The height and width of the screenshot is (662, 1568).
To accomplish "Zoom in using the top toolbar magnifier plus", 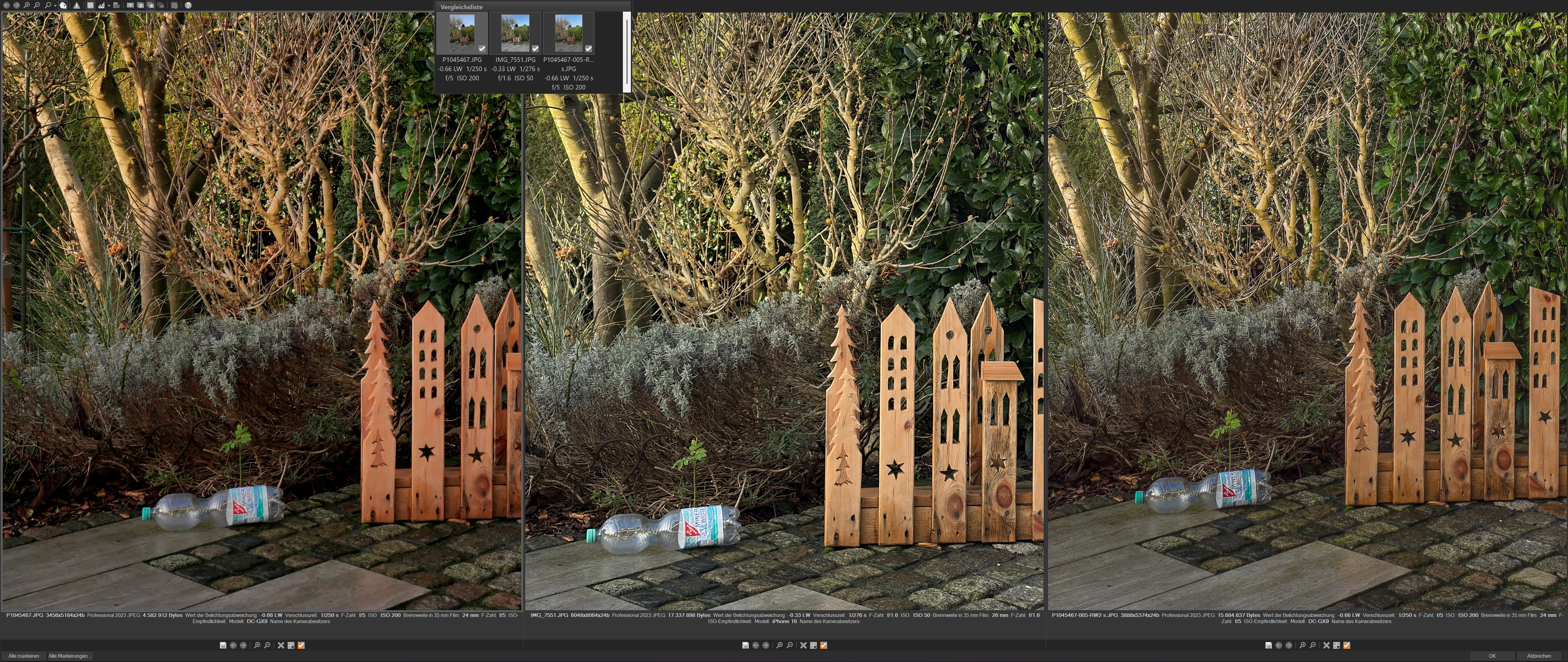I will coord(27,5).
